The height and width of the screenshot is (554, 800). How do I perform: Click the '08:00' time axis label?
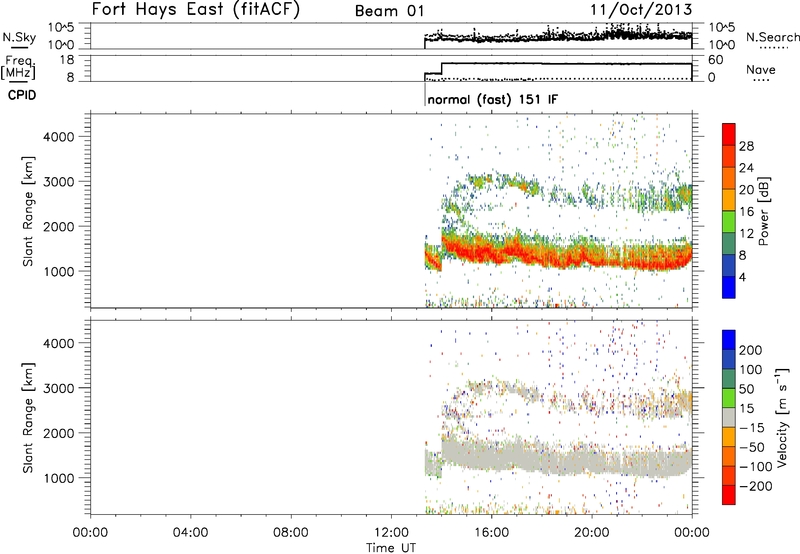click(290, 533)
